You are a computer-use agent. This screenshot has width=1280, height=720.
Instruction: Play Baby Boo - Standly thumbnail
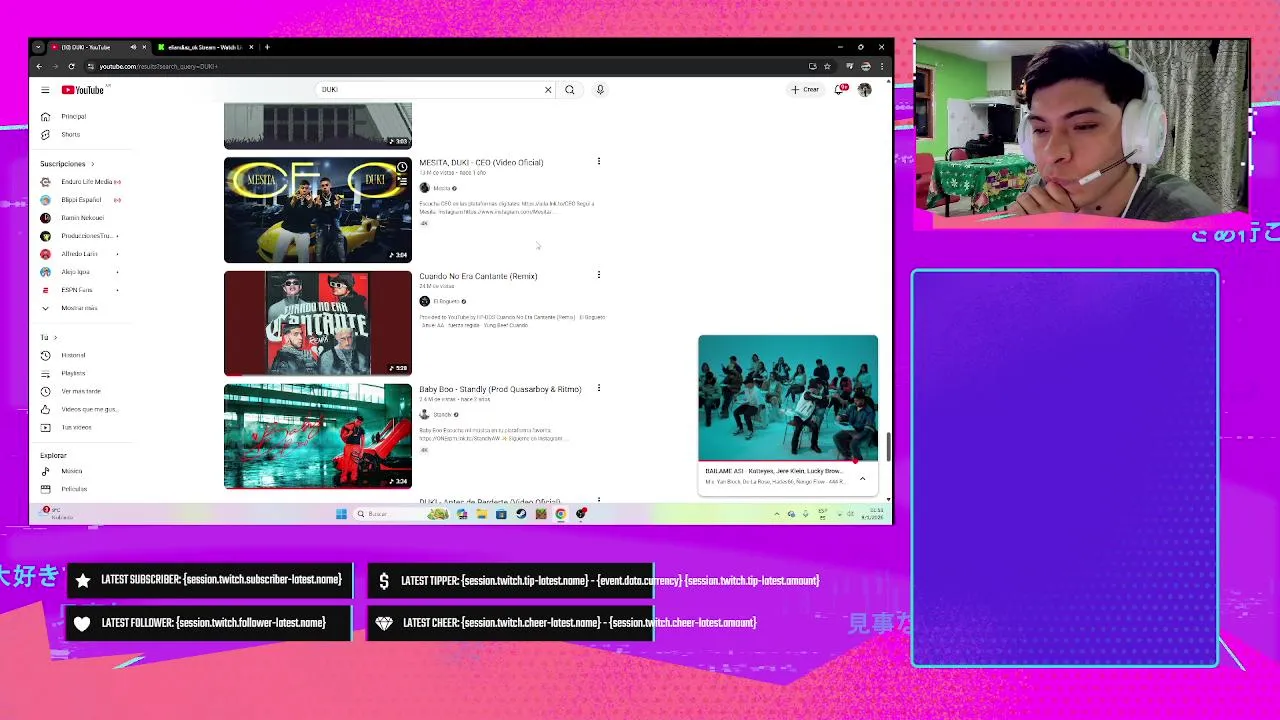pyautogui.click(x=318, y=436)
